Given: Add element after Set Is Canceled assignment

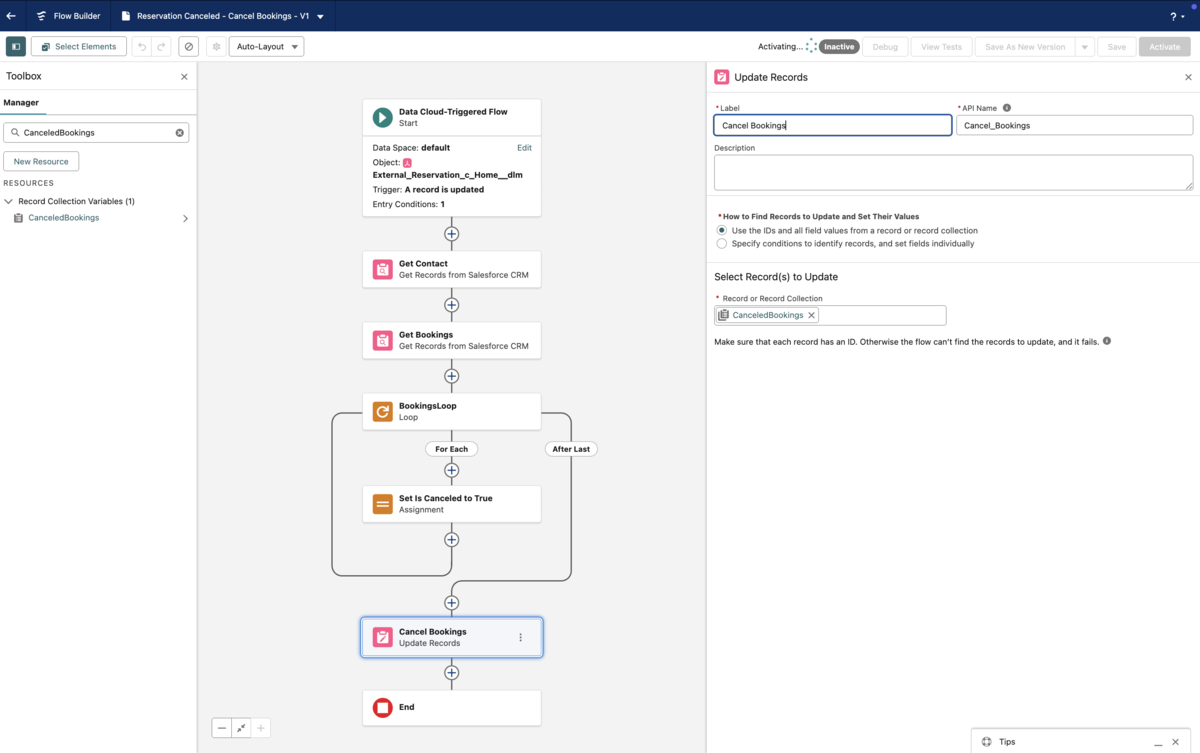Looking at the screenshot, I should tap(452, 539).
